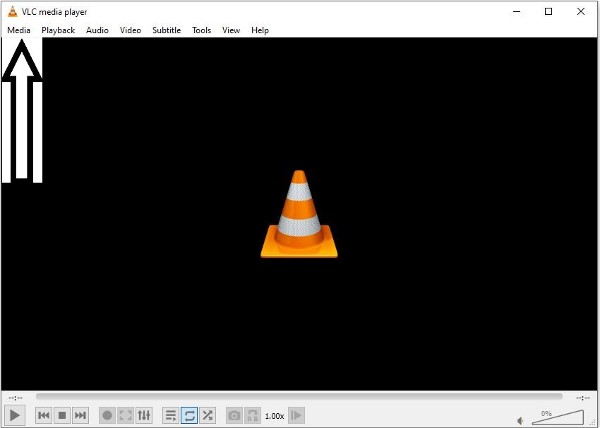The height and width of the screenshot is (428, 600).
Task: Open the View menu
Action: [231, 30]
